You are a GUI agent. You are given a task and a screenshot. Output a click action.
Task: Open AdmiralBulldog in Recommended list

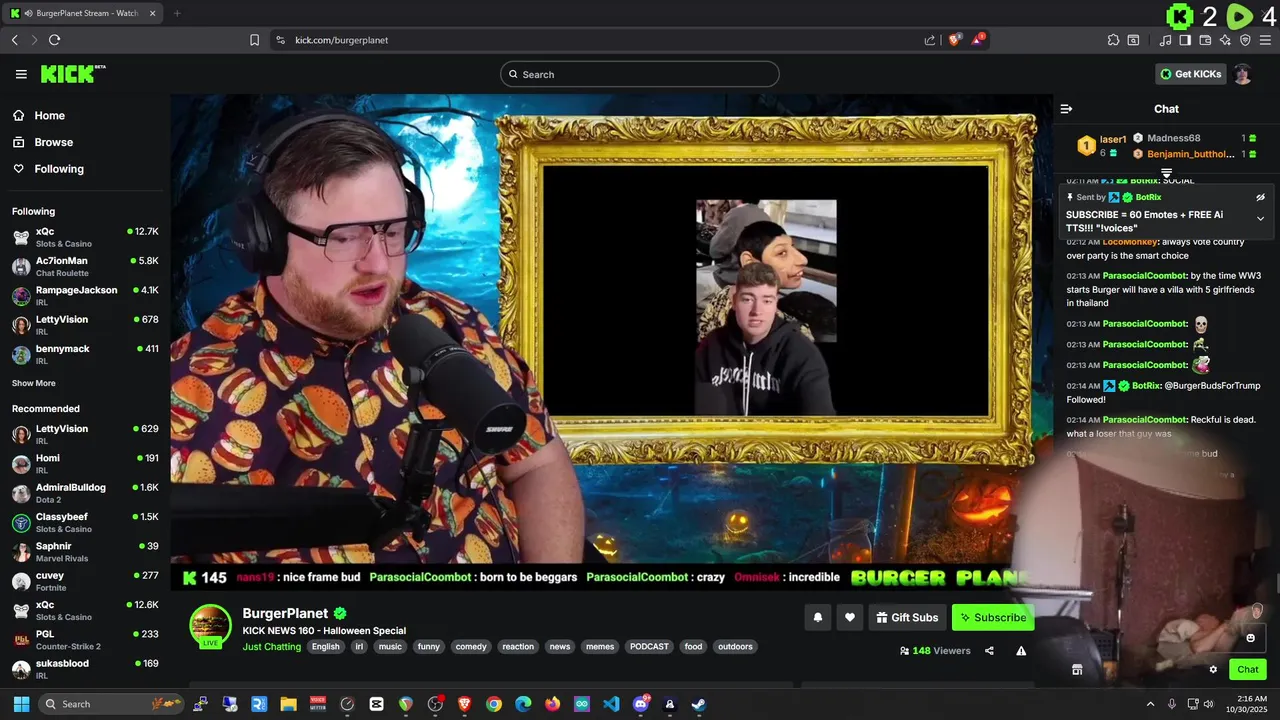(85, 493)
